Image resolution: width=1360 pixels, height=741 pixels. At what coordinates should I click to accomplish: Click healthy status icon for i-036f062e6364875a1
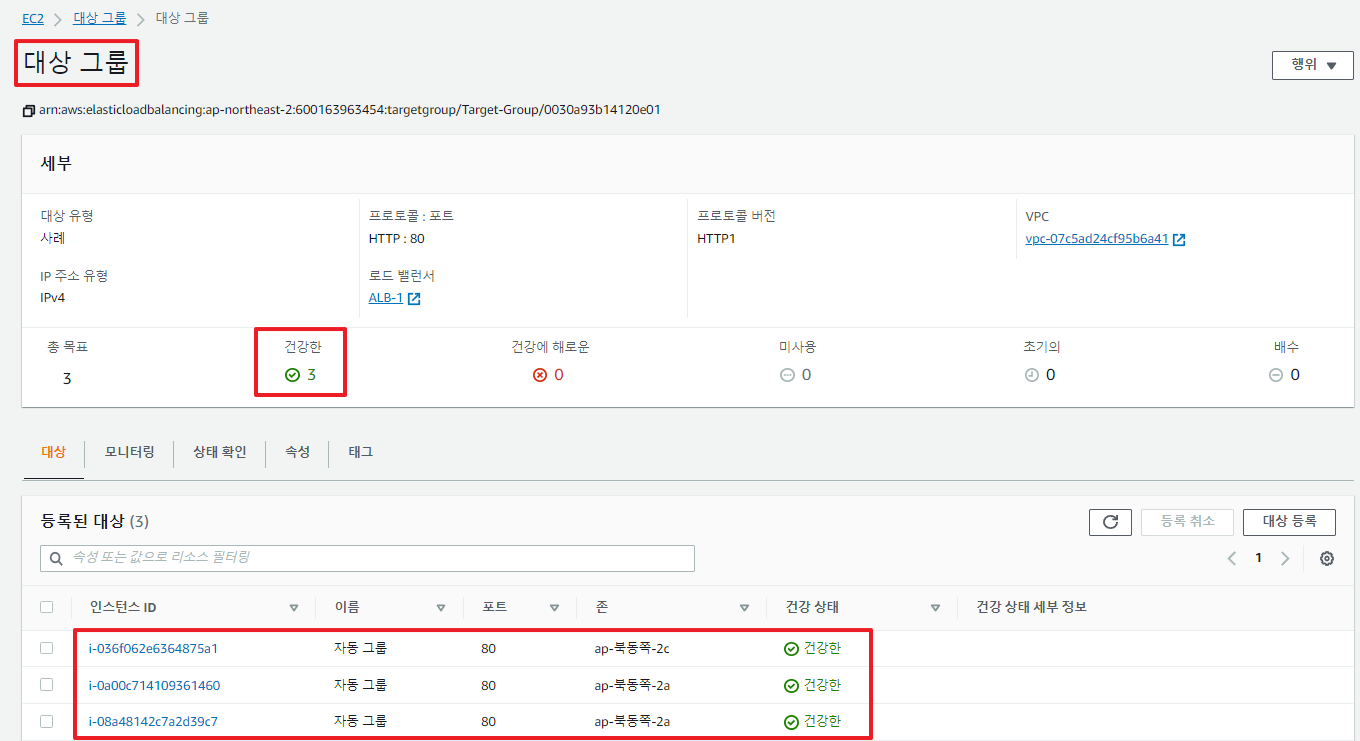[x=791, y=649]
